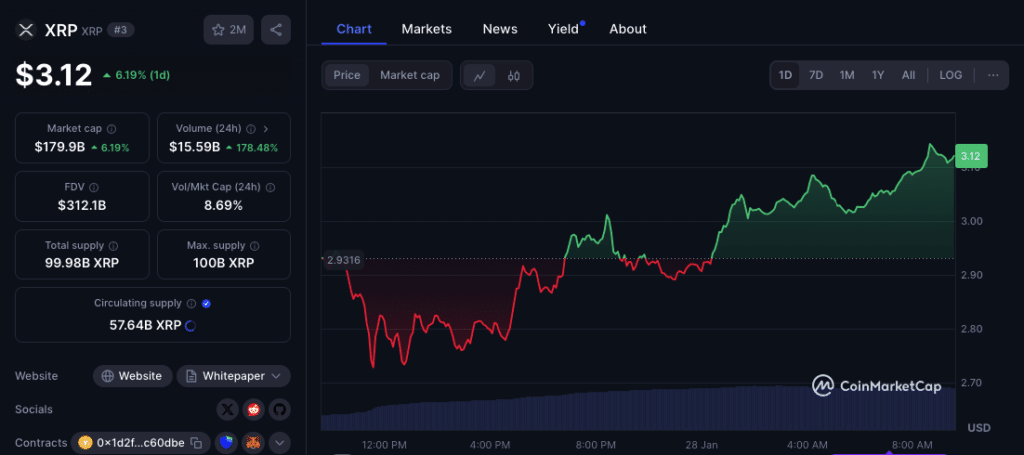The image size is (1024, 455).
Task: Copy the contract address icon
Action: [196, 443]
